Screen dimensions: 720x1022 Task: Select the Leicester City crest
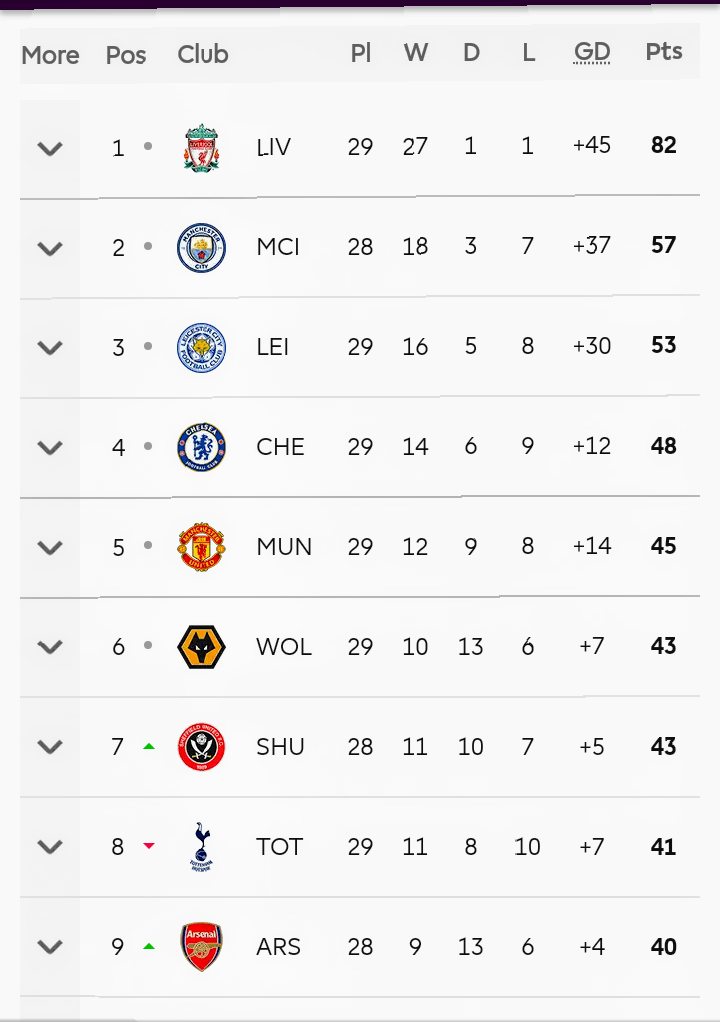point(201,348)
